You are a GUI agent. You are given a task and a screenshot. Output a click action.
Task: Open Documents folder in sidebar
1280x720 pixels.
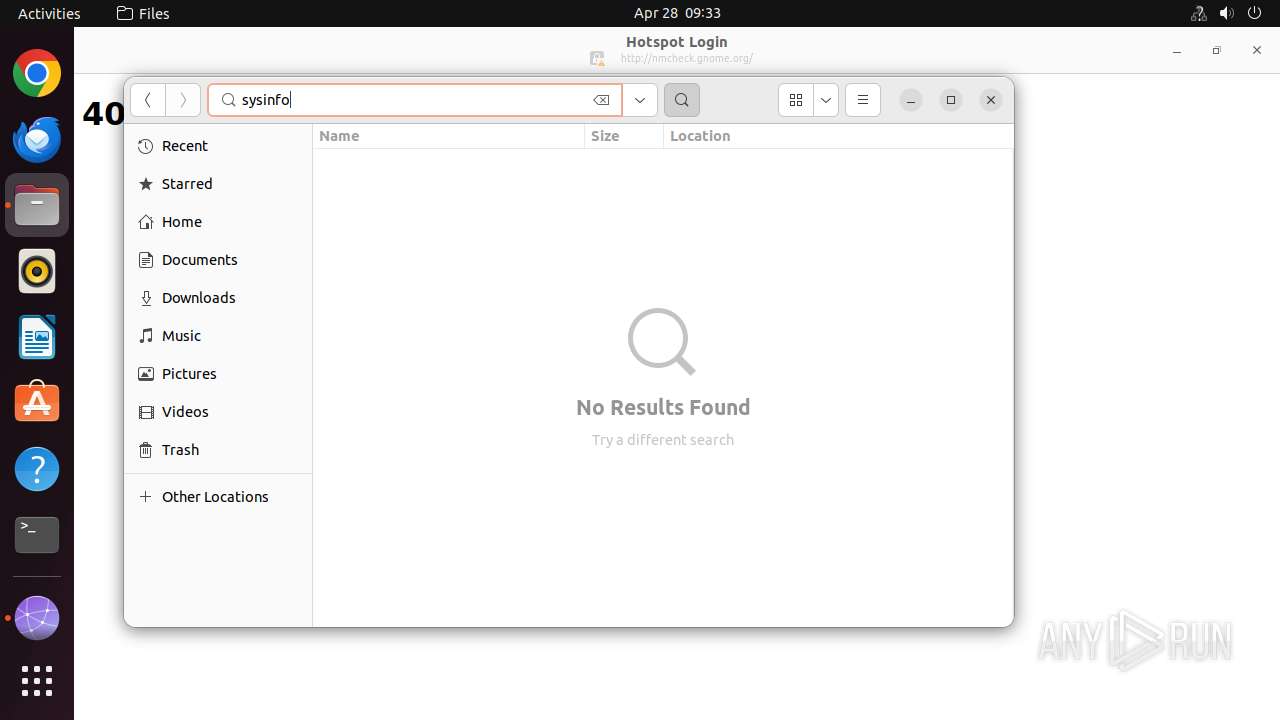point(218,260)
